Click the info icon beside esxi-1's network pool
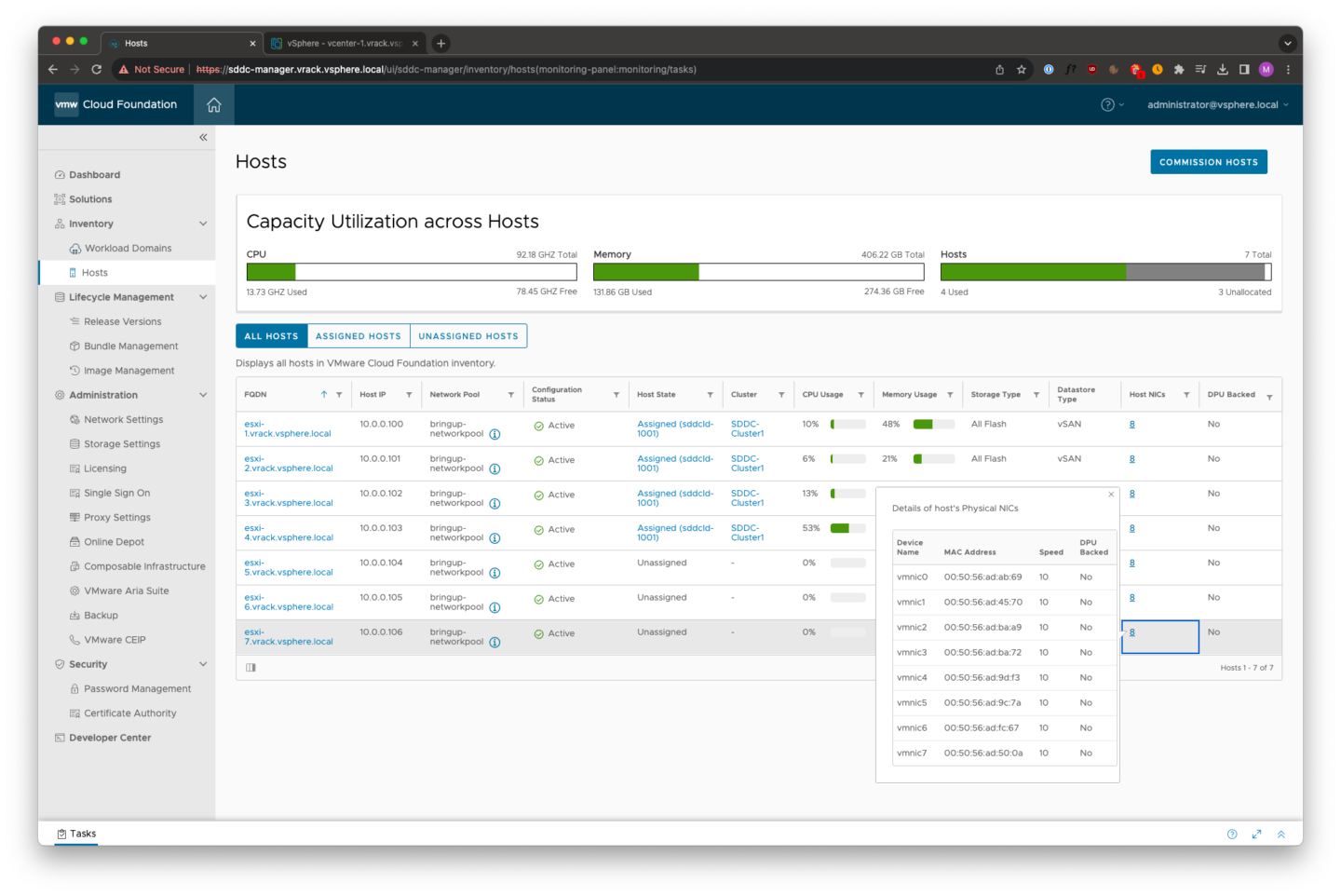Image resolution: width=1341 pixels, height=896 pixels. tap(494, 432)
